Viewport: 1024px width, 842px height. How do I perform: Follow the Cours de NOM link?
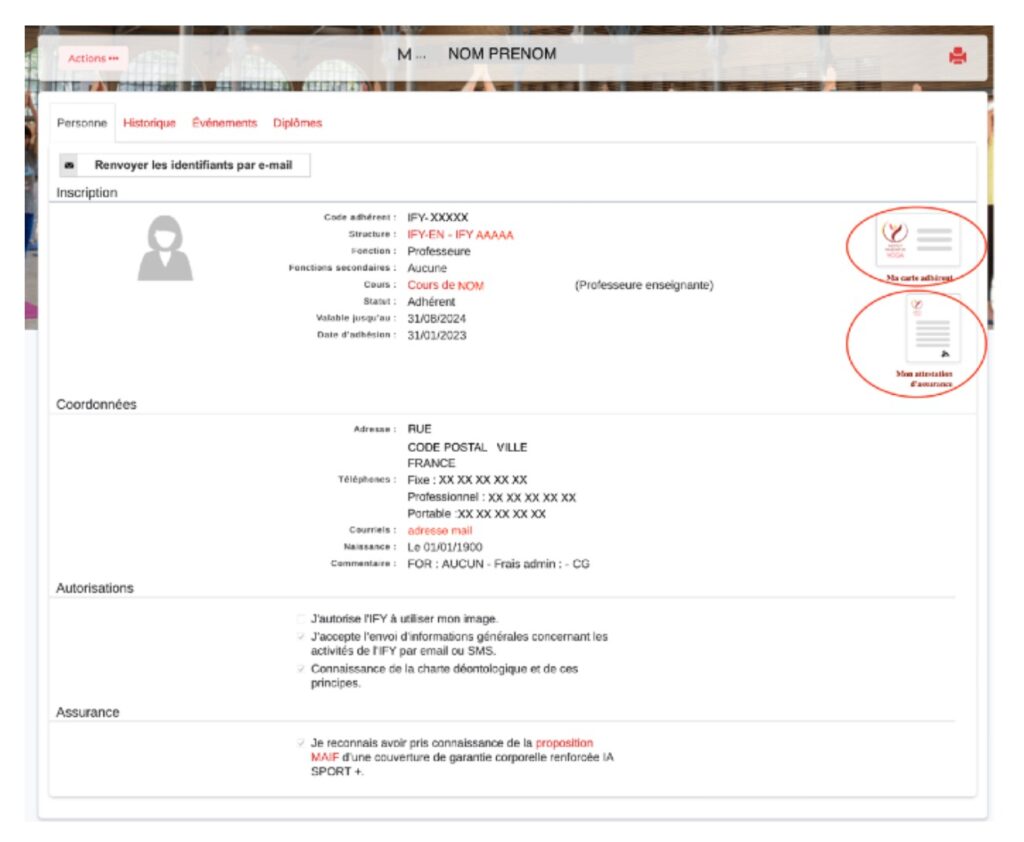click(x=445, y=285)
